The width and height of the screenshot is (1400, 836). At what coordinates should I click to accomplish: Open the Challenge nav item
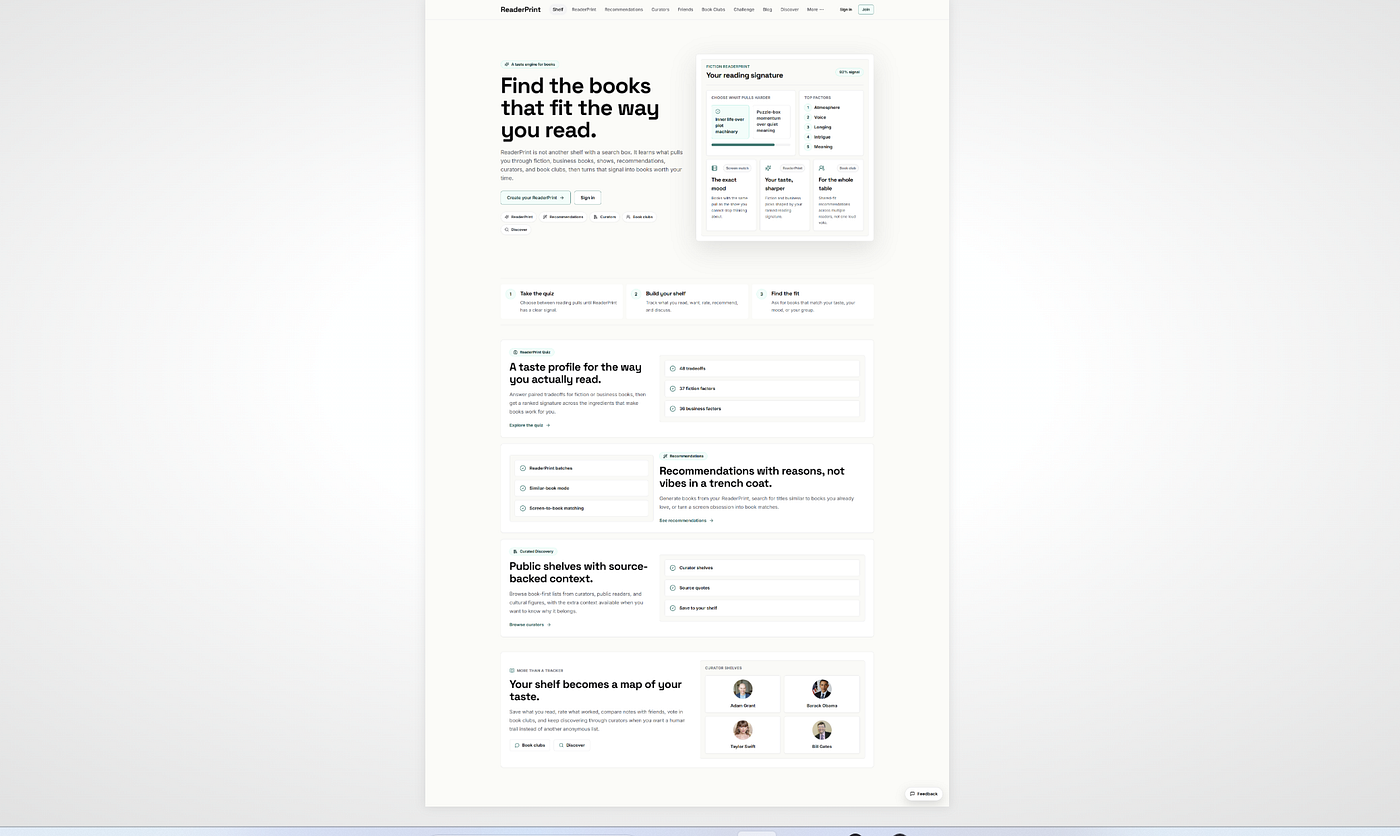[744, 9]
